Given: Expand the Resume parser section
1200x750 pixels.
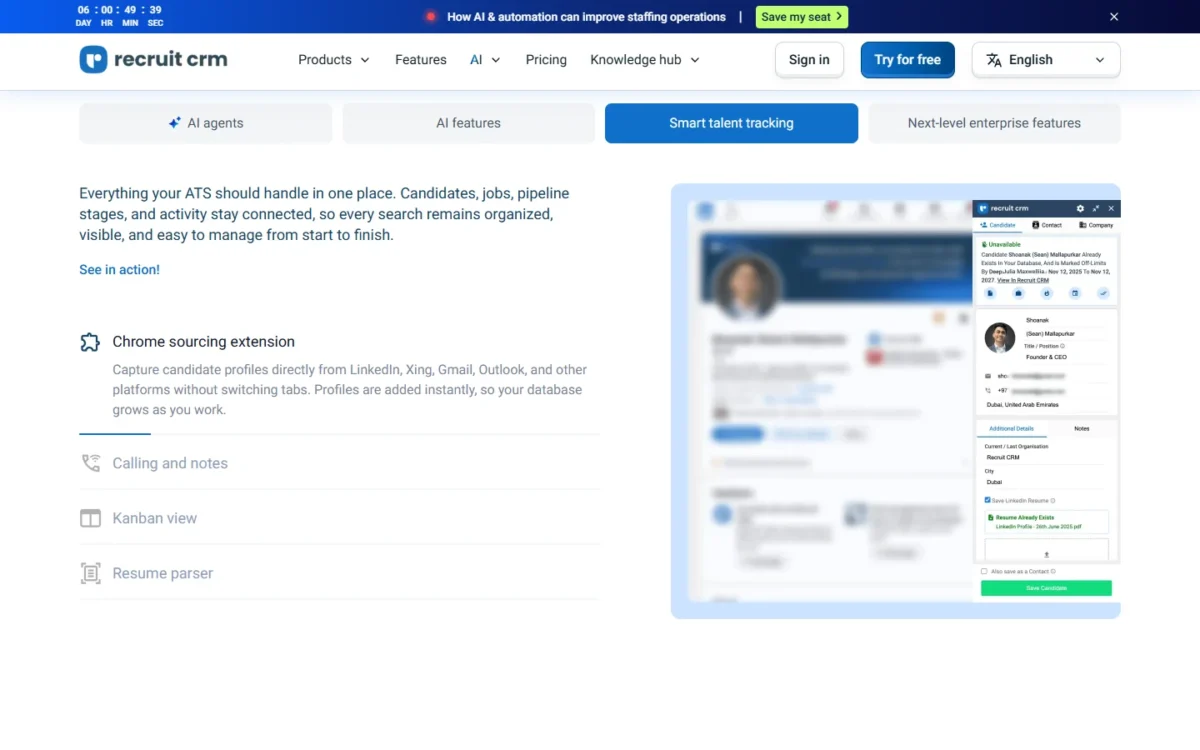Looking at the screenshot, I should 339,573.
